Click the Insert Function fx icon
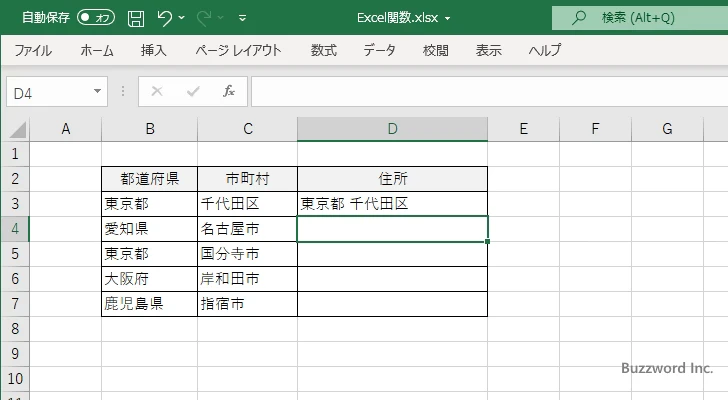This screenshot has width=728, height=400. point(229,91)
